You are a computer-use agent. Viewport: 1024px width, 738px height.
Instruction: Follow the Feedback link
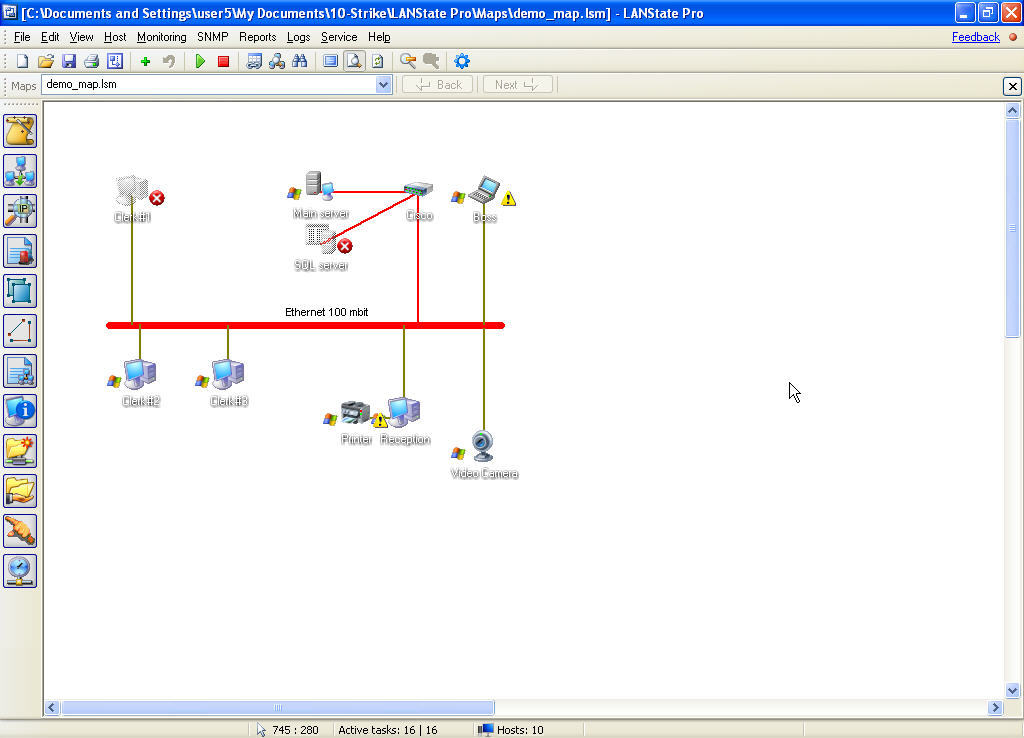click(x=975, y=37)
